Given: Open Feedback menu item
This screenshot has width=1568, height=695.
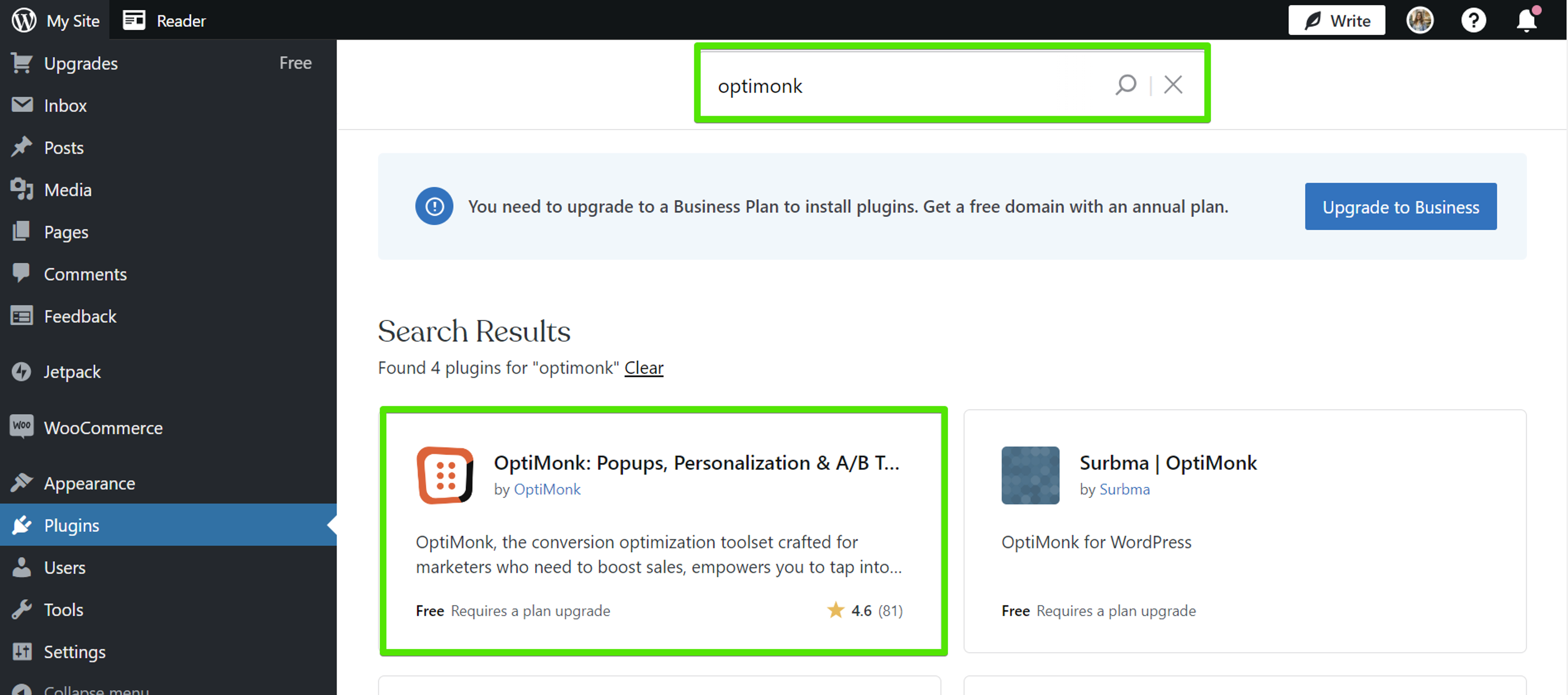Looking at the screenshot, I should [x=168, y=316].
